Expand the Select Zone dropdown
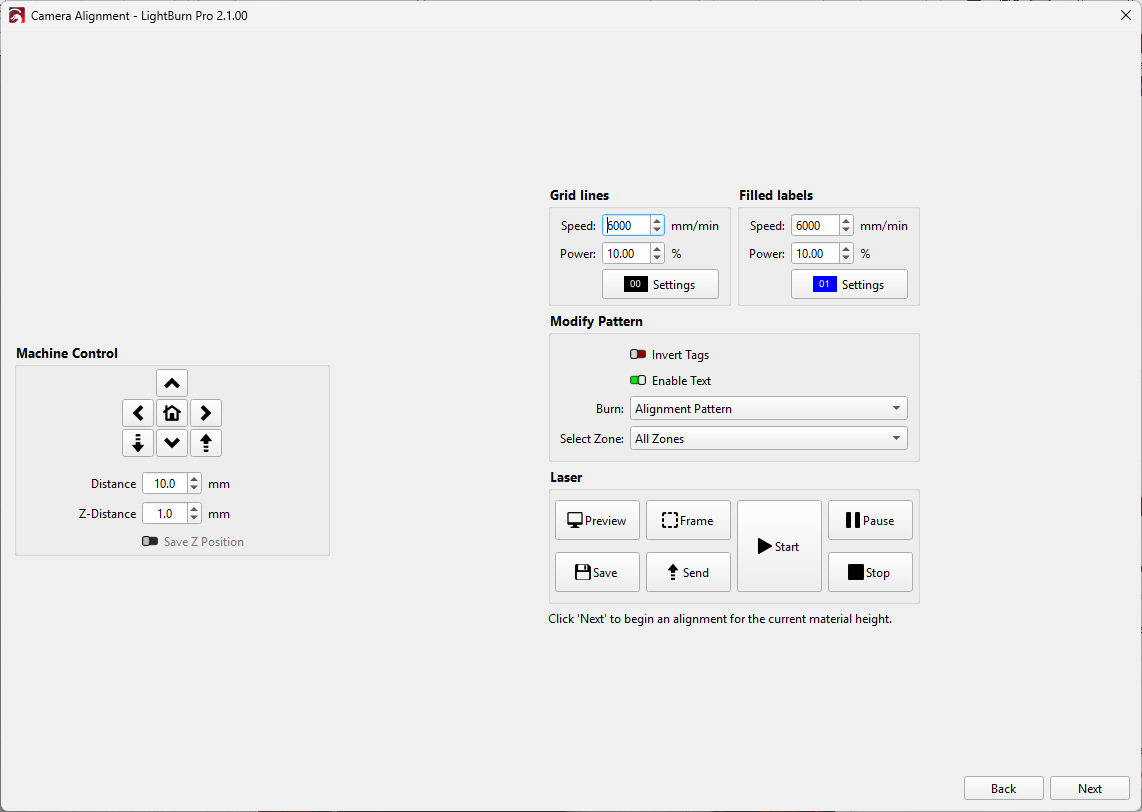 coord(768,439)
